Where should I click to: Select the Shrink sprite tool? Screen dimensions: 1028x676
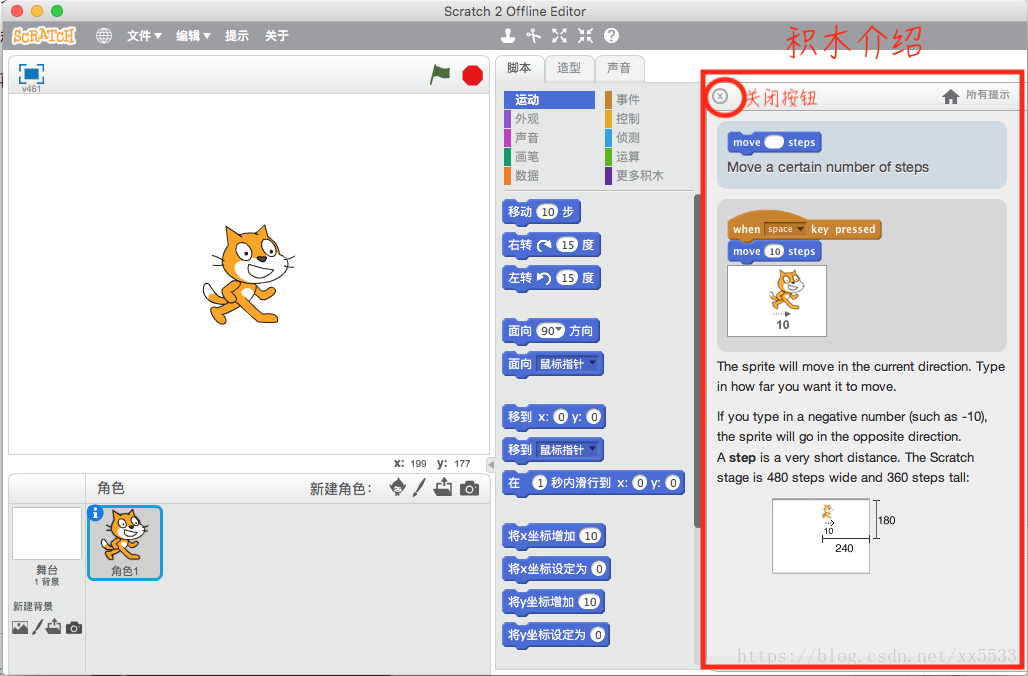tap(585, 35)
